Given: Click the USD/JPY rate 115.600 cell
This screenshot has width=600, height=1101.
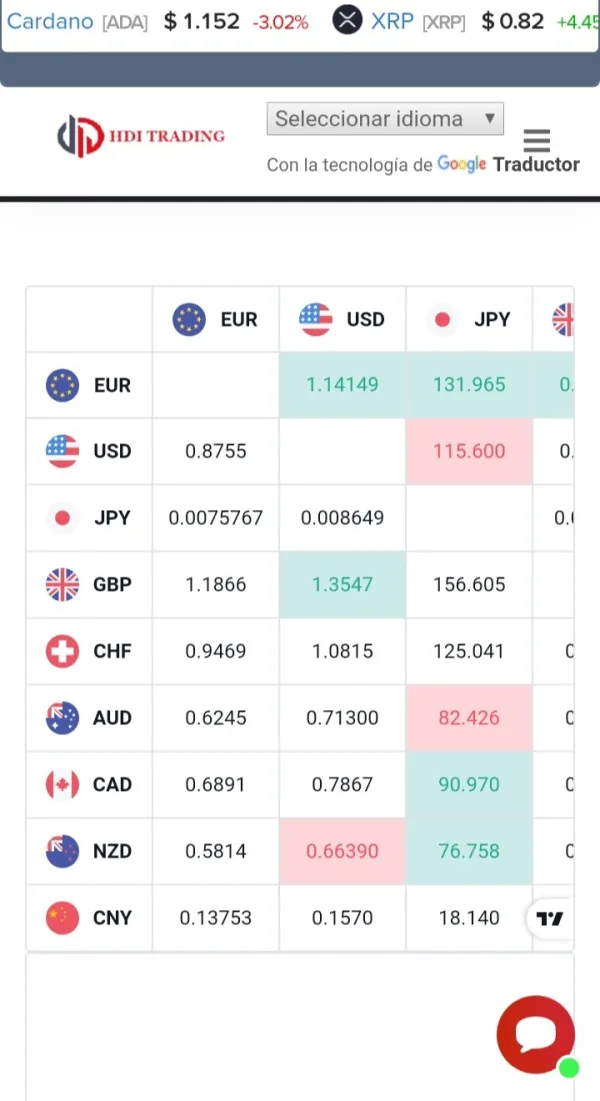Looking at the screenshot, I should point(469,451).
